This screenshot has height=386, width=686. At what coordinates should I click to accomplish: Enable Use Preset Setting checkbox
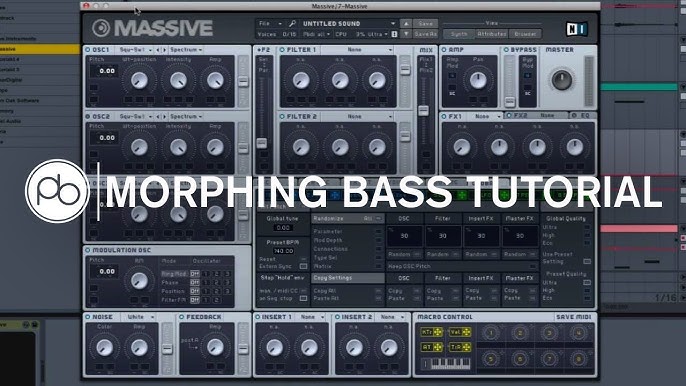587,261
